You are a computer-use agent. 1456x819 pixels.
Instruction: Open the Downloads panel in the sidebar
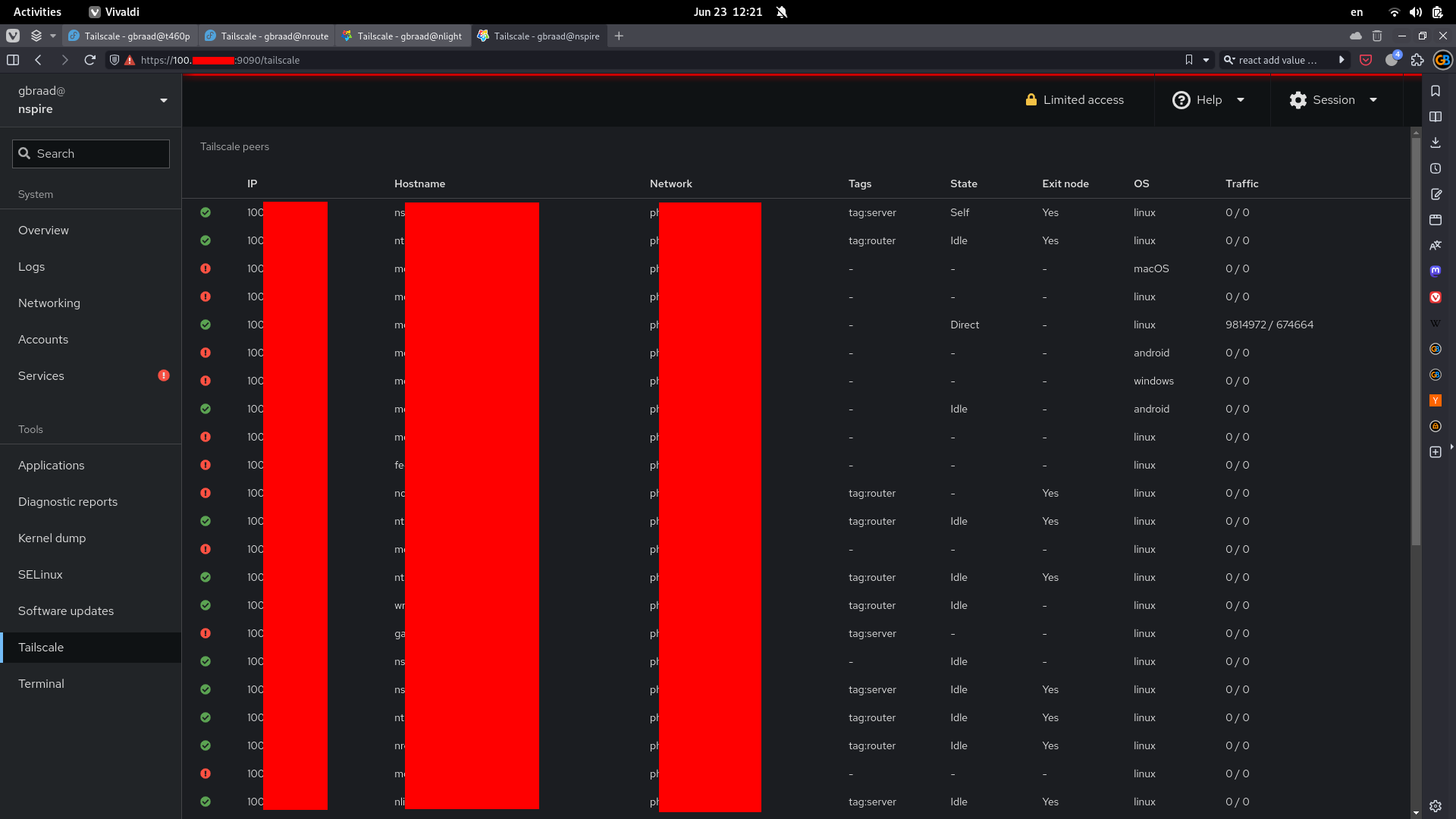pos(1436,143)
